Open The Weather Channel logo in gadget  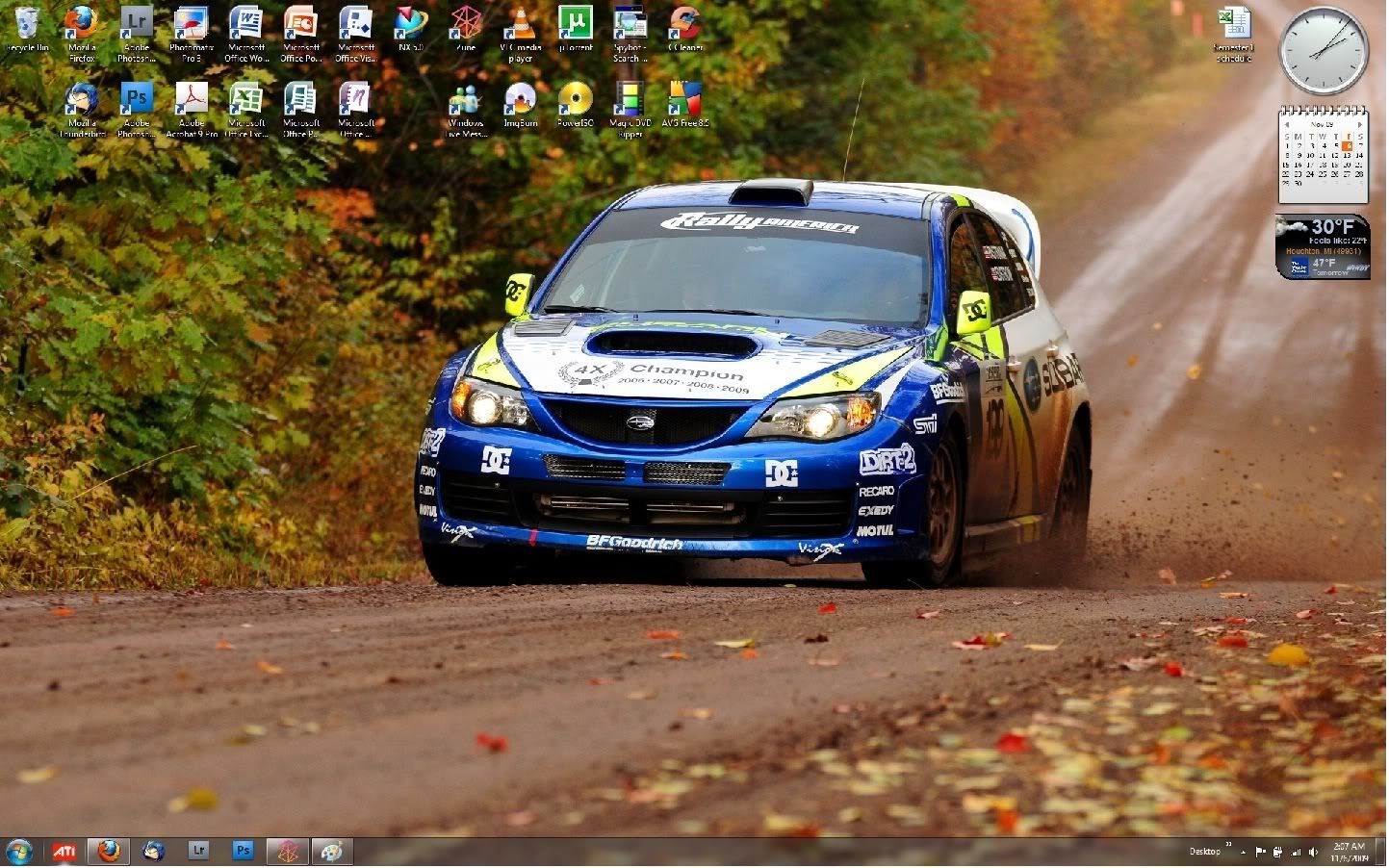click(1299, 268)
